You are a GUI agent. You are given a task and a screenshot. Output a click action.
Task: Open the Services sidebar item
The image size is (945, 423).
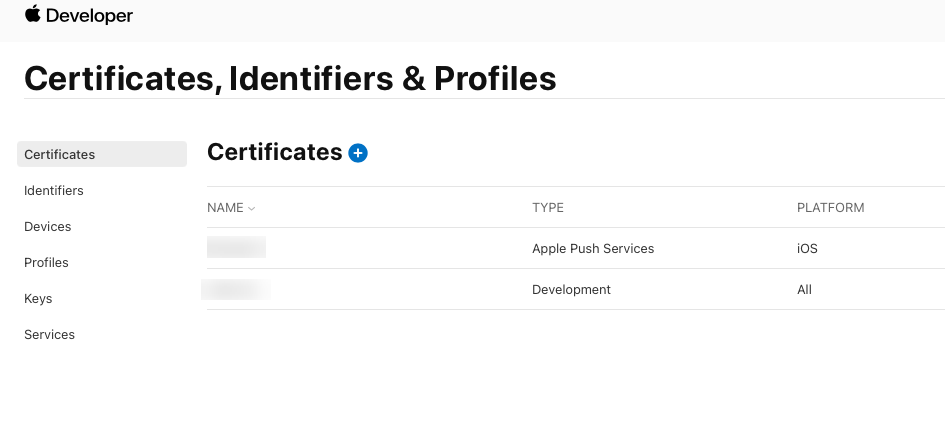[49, 334]
